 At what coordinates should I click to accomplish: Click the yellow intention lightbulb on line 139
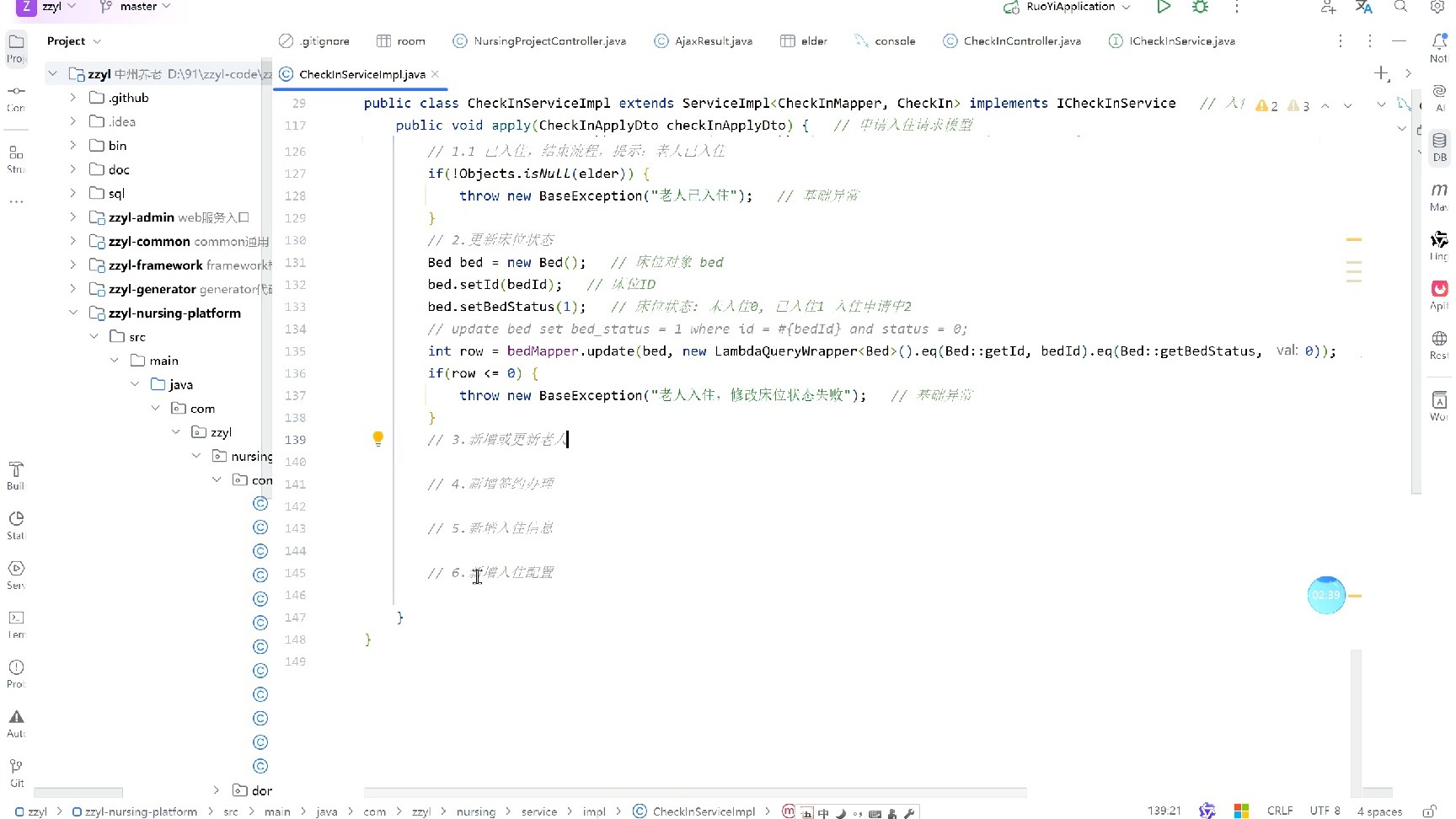[378, 438]
